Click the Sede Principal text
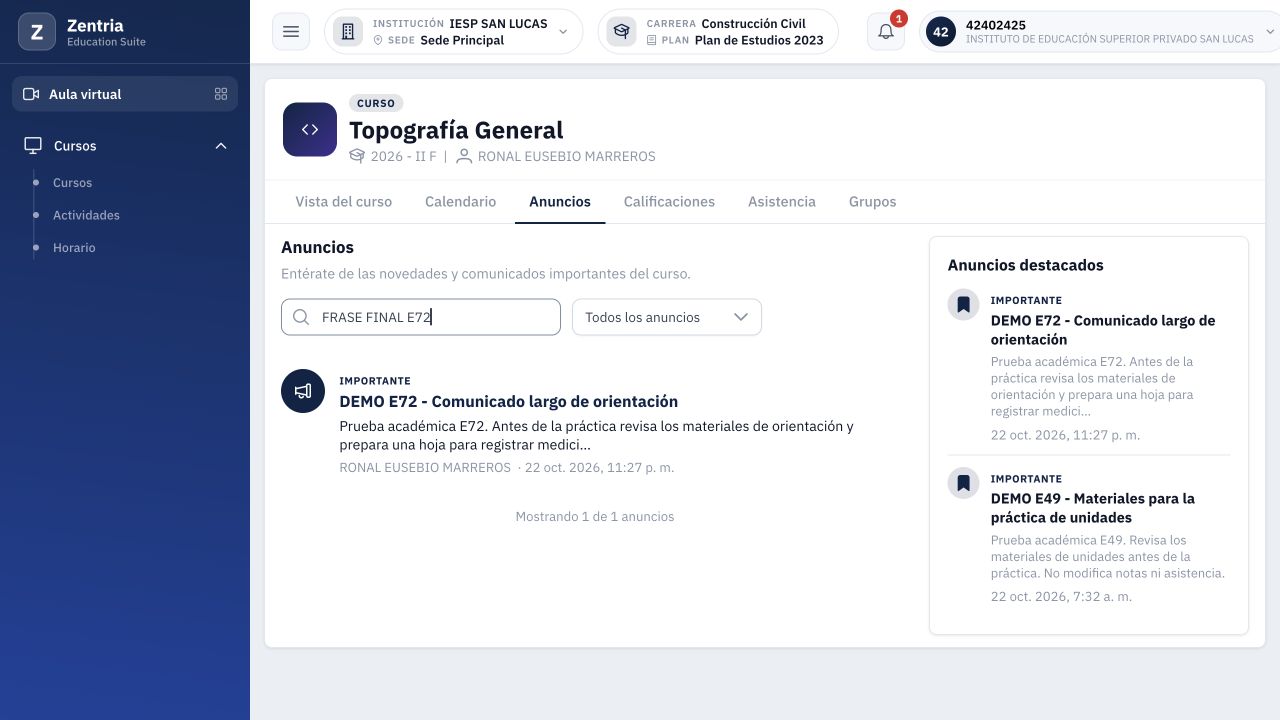1280x720 pixels. point(462,40)
